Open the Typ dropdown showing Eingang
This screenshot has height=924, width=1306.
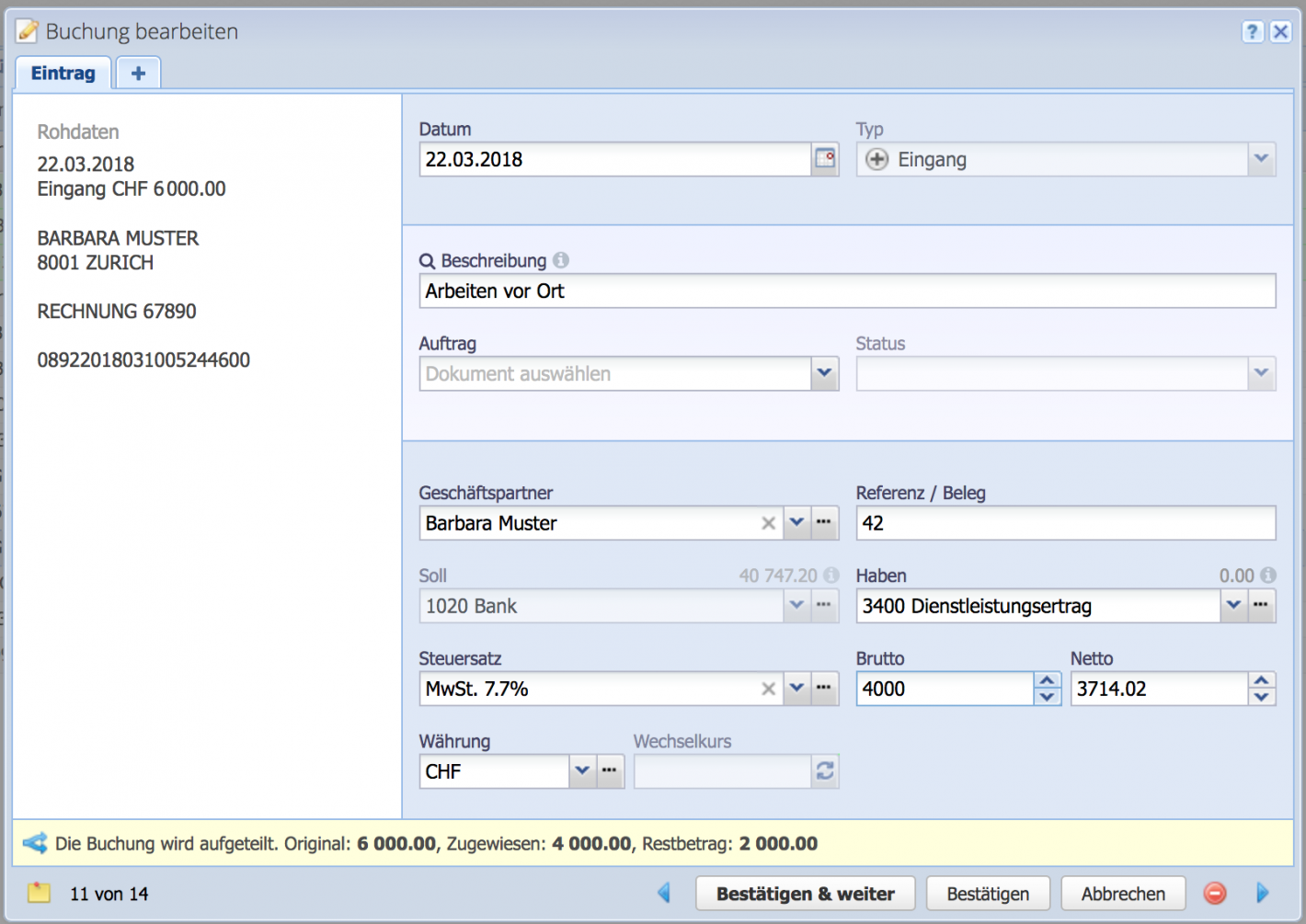(1261, 159)
